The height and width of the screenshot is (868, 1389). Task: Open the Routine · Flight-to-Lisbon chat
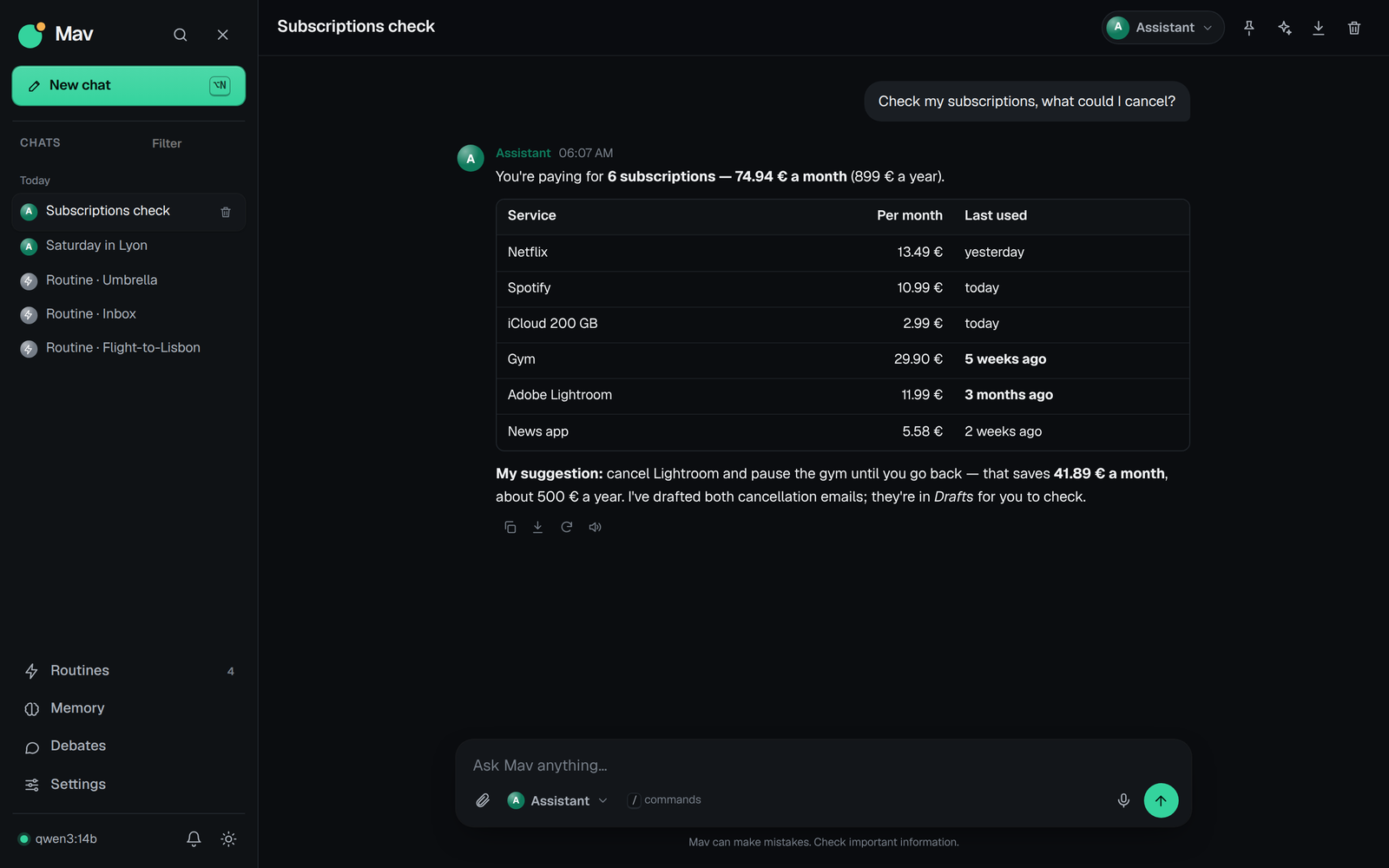(x=128, y=348)
